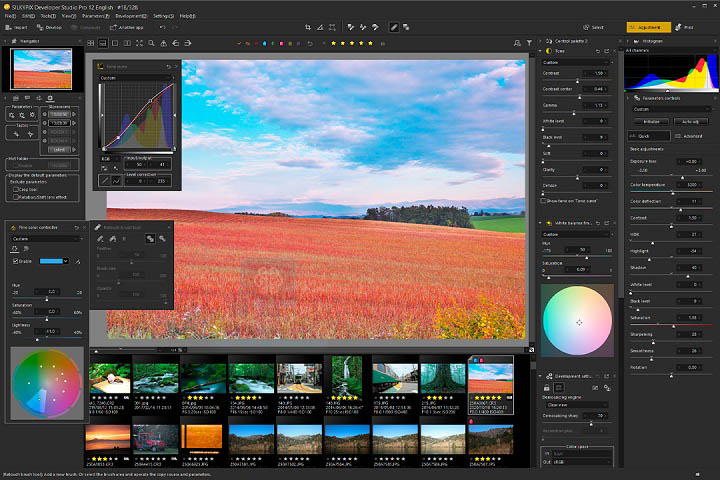Open the Tone curve Custom preset dropdown
Viewport: 720px width, 480px height.
tap(137, 78)
